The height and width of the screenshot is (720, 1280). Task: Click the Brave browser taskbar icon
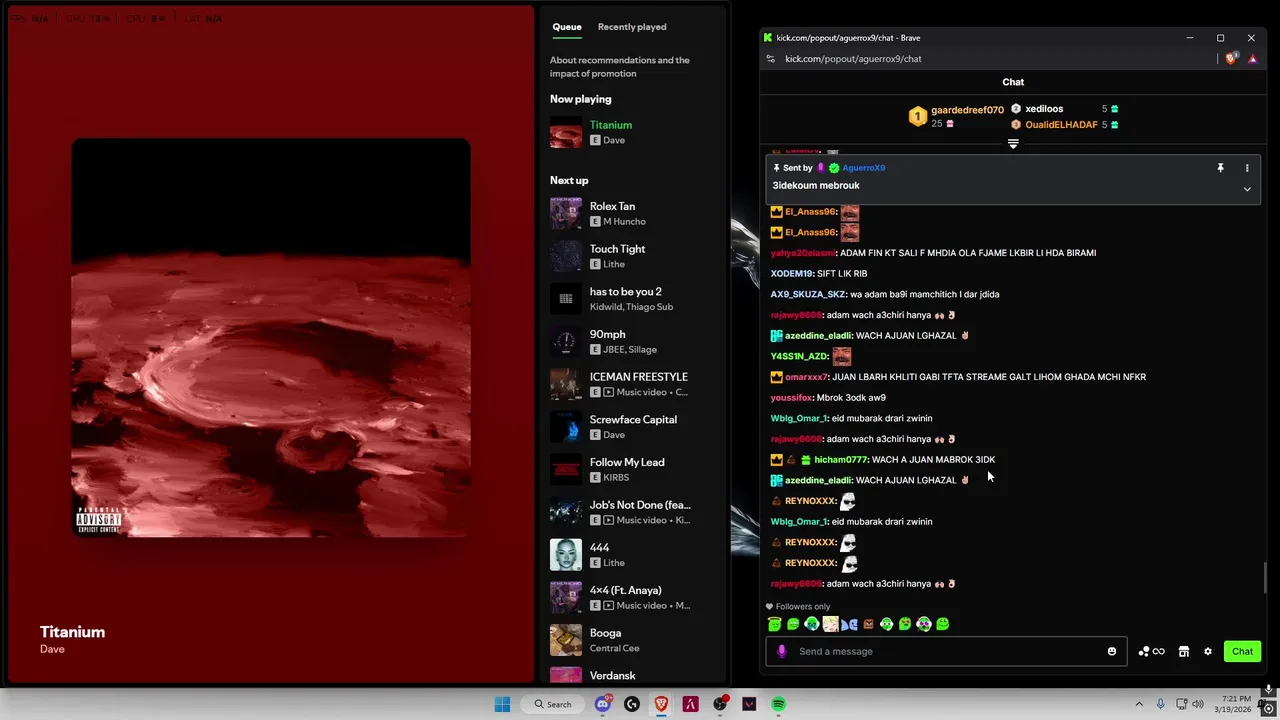661,704
